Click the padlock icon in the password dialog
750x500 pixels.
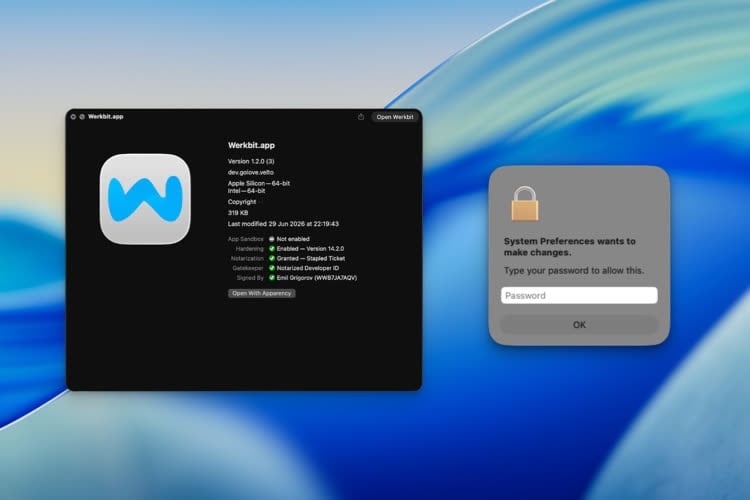click(x=525, y=204)
